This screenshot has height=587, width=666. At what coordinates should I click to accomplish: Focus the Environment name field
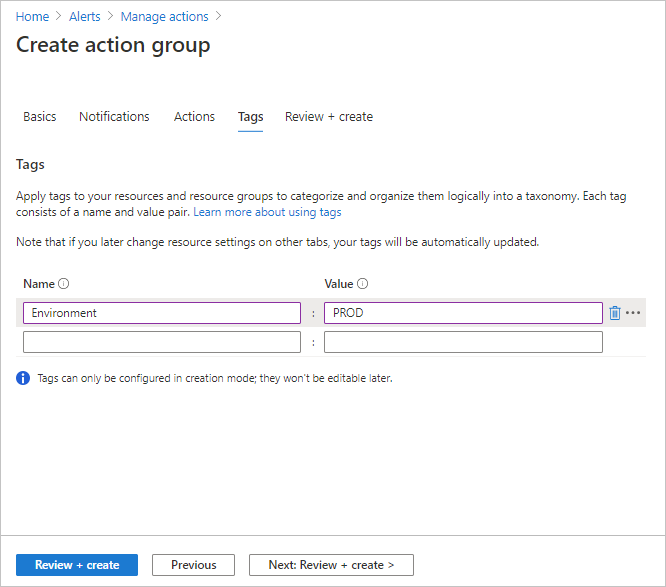(x=161, y=313)
